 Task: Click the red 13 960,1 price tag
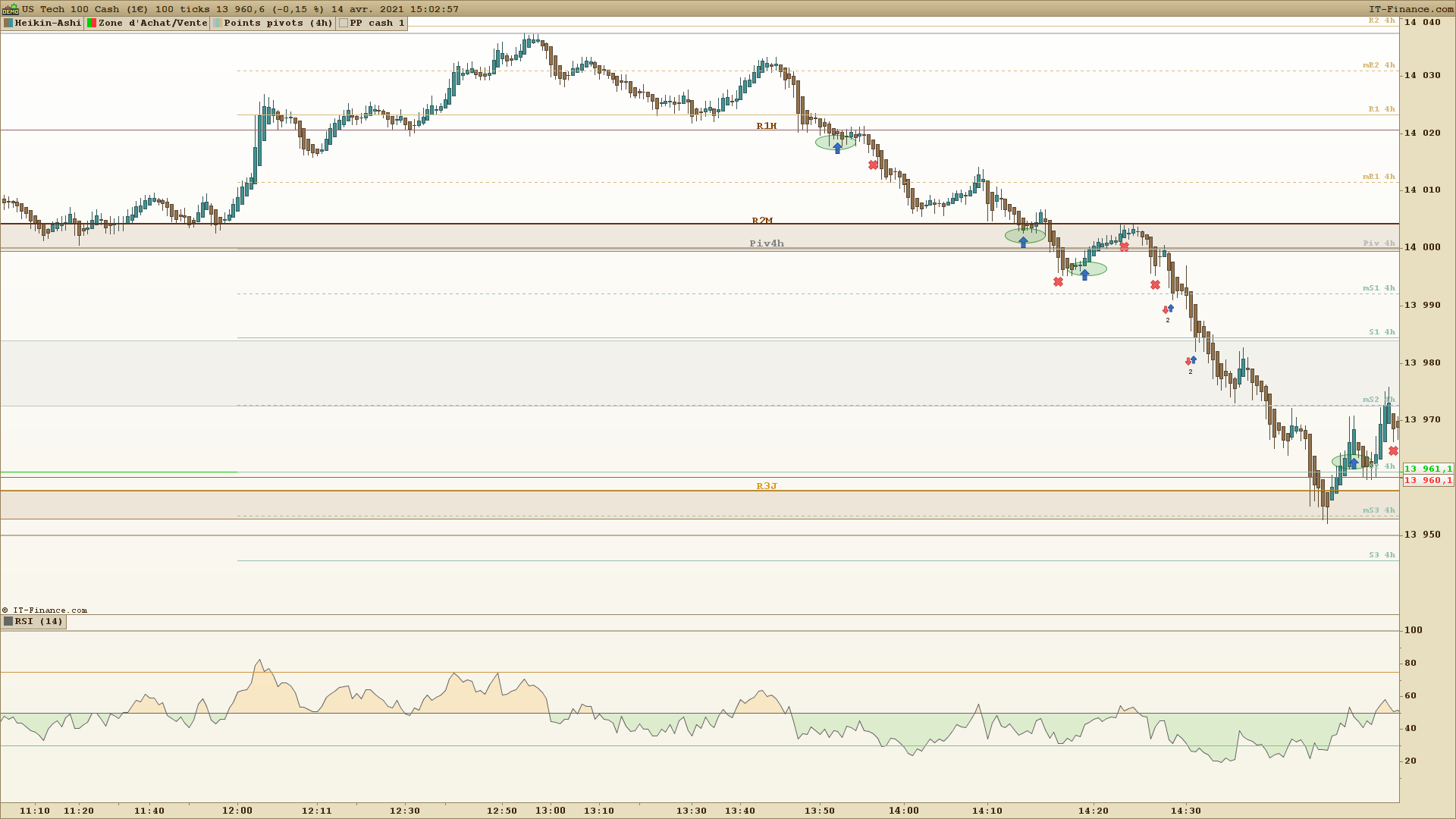click(x=1428, y=480)
